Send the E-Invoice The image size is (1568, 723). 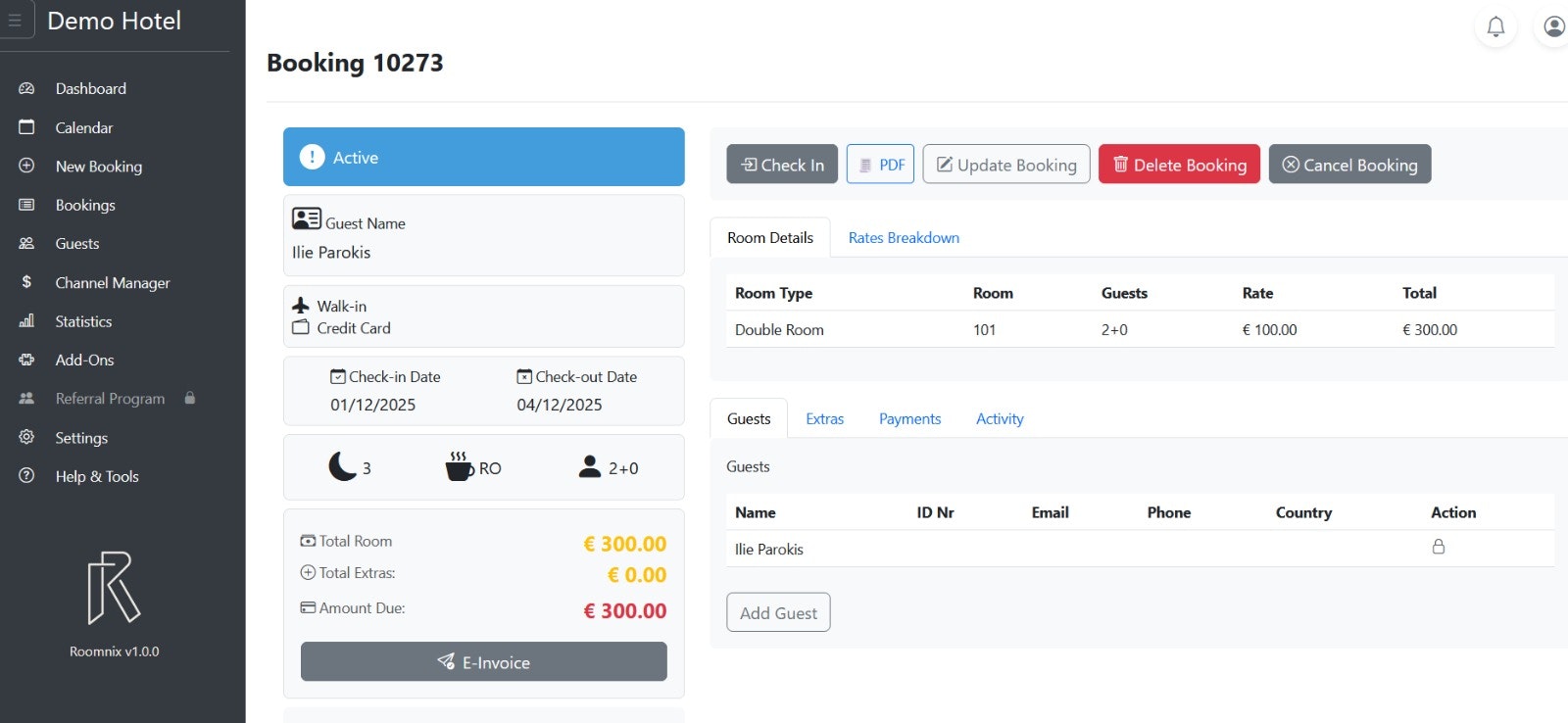coord(483,661)
